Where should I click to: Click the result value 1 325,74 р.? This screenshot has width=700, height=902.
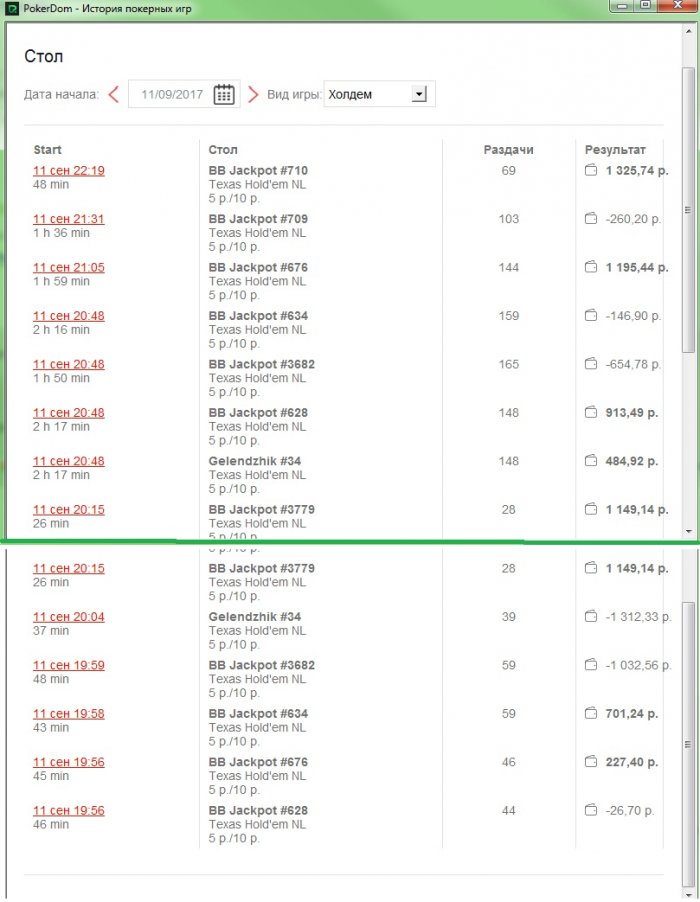tap(637, 170)
